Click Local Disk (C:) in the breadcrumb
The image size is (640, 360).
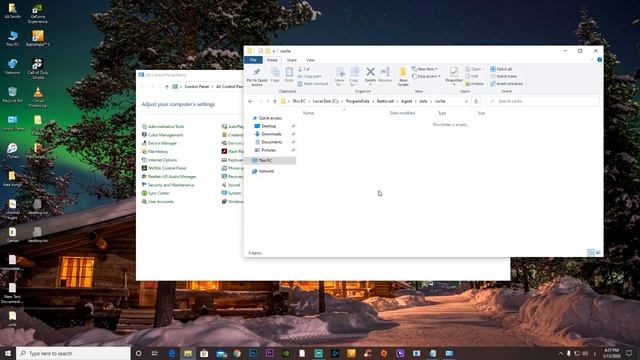tap(325, 101)
